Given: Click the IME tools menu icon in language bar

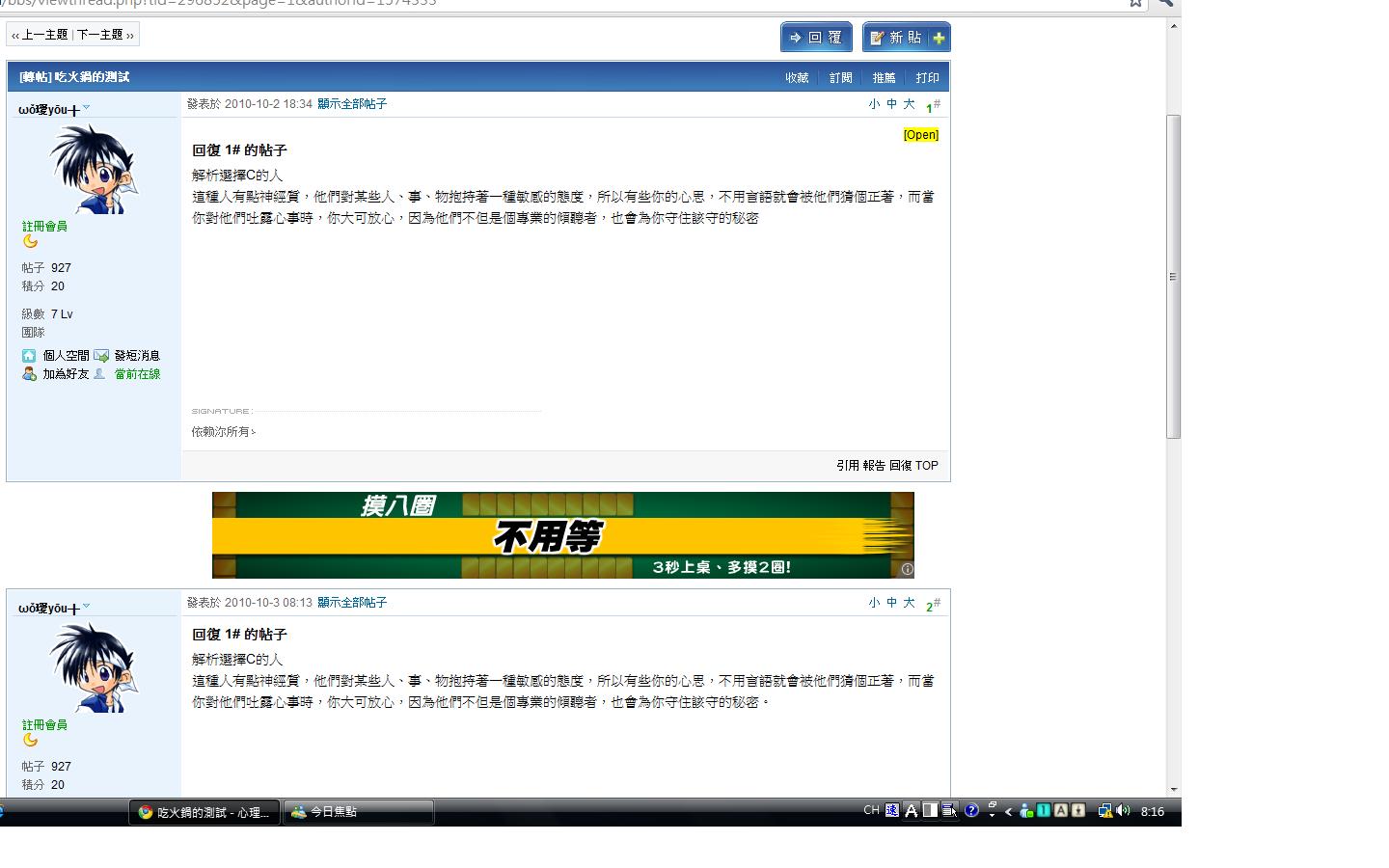Looking at the screenshot, I should (x=949, y=811).
